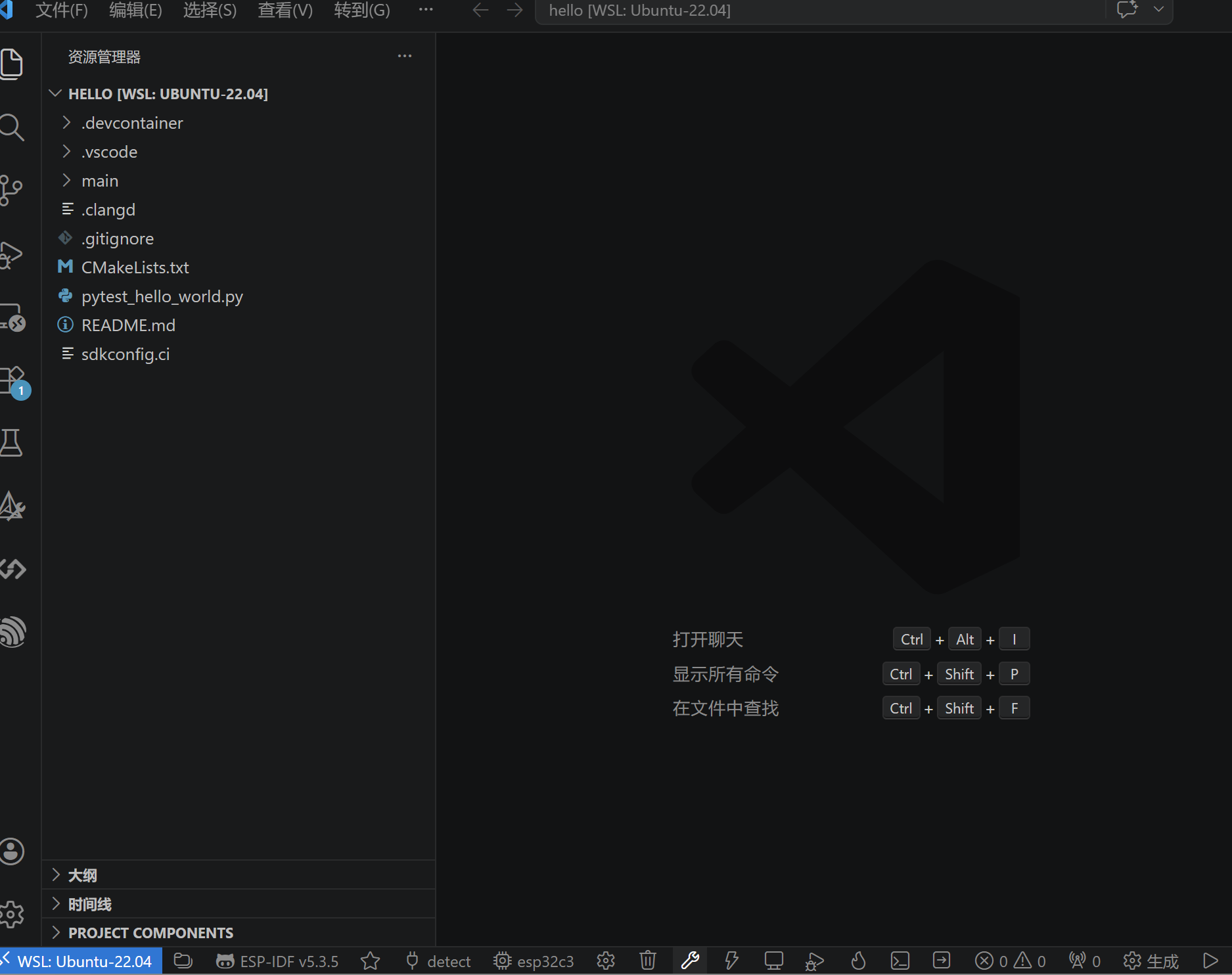Change target device esp32c3 in status bar
Viewport: 1232px width, 975px height.
coord(534,961)
